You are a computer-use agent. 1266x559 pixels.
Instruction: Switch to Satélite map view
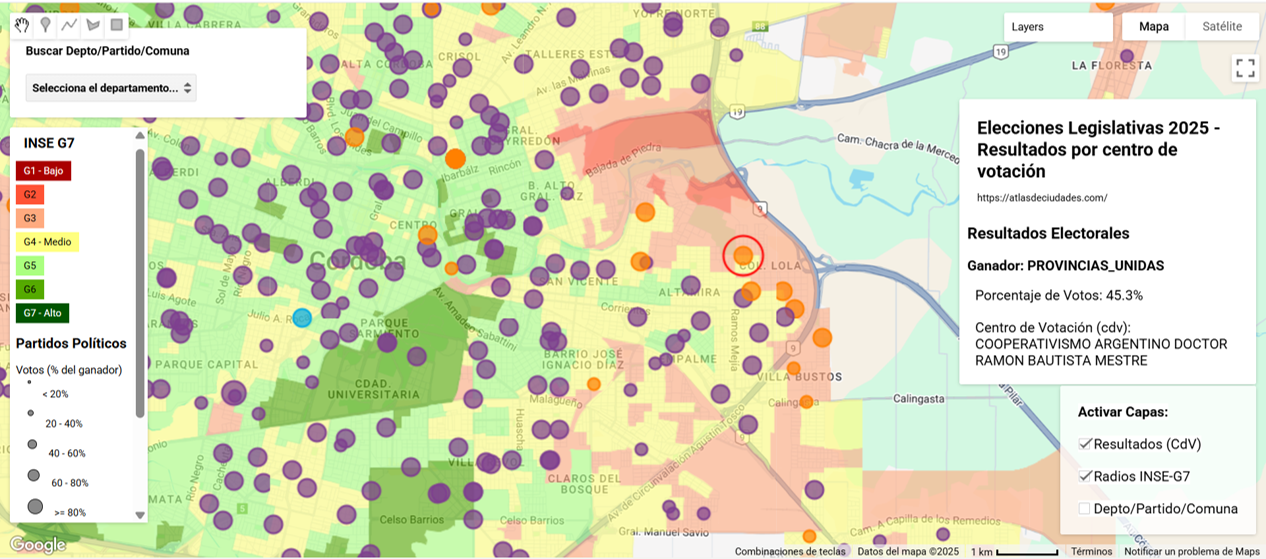(x=1222, y=27)
